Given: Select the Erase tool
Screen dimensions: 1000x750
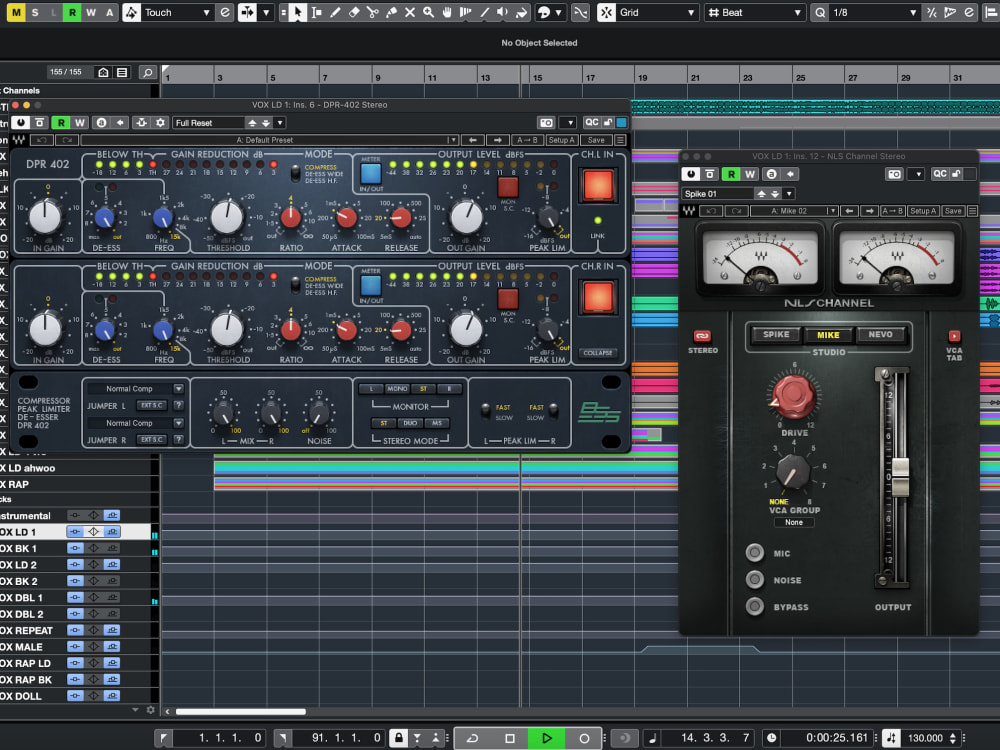Looking at the screenshot, I should (x=354, y=12).
